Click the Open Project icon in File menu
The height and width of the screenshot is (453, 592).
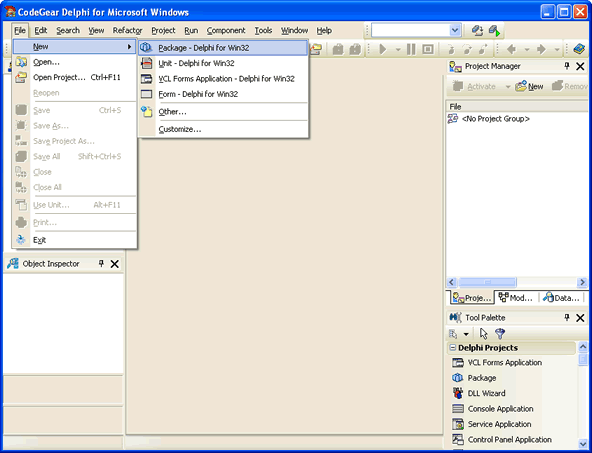coord(21,77)
